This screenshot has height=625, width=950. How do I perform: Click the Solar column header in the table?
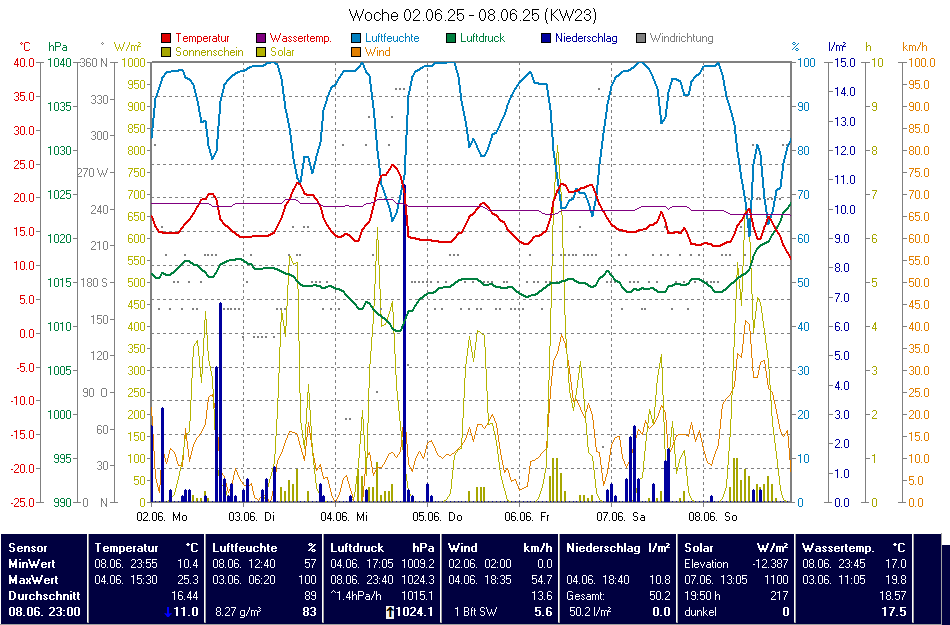click(700, 548)
